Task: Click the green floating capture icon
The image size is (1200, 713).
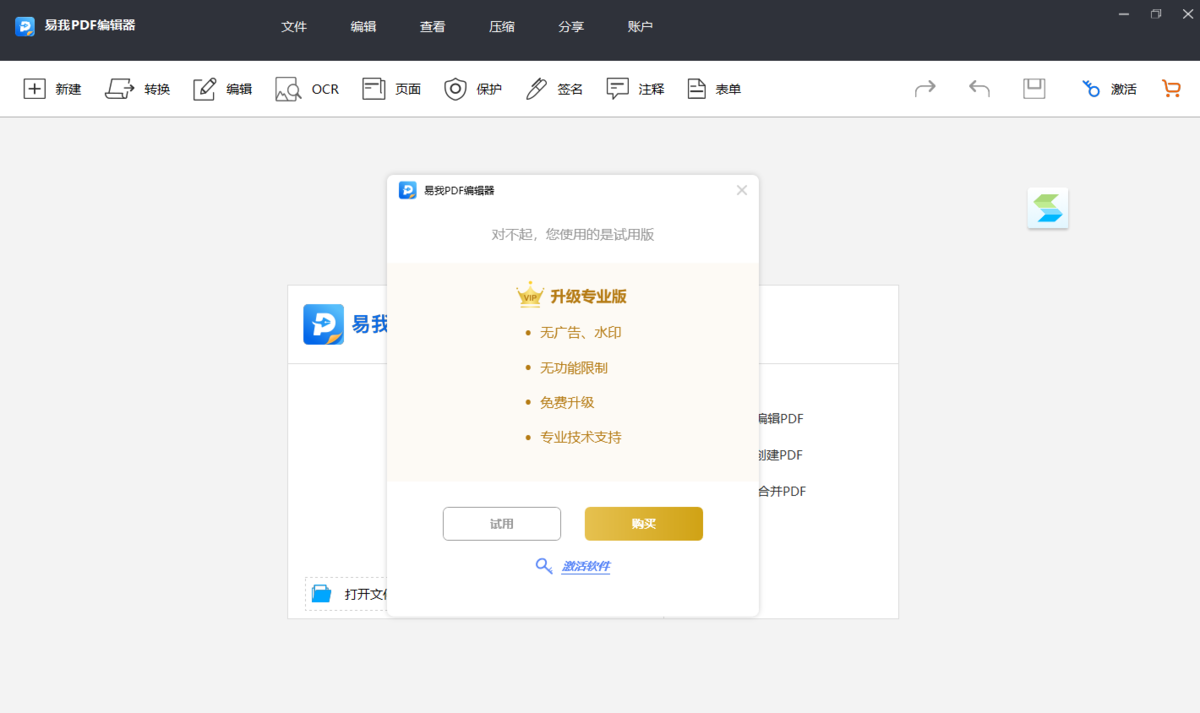Action: click(x=1047, y=208)
